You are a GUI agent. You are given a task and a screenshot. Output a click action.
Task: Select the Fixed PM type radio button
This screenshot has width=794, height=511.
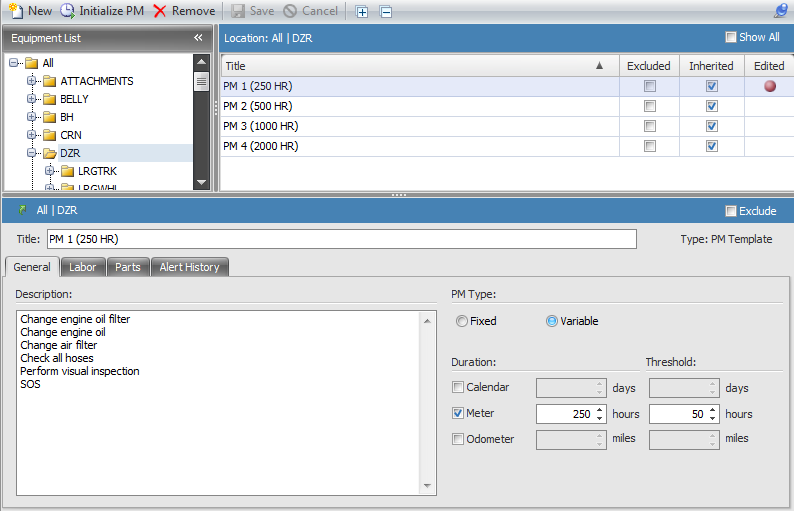[x=461, y=321]
